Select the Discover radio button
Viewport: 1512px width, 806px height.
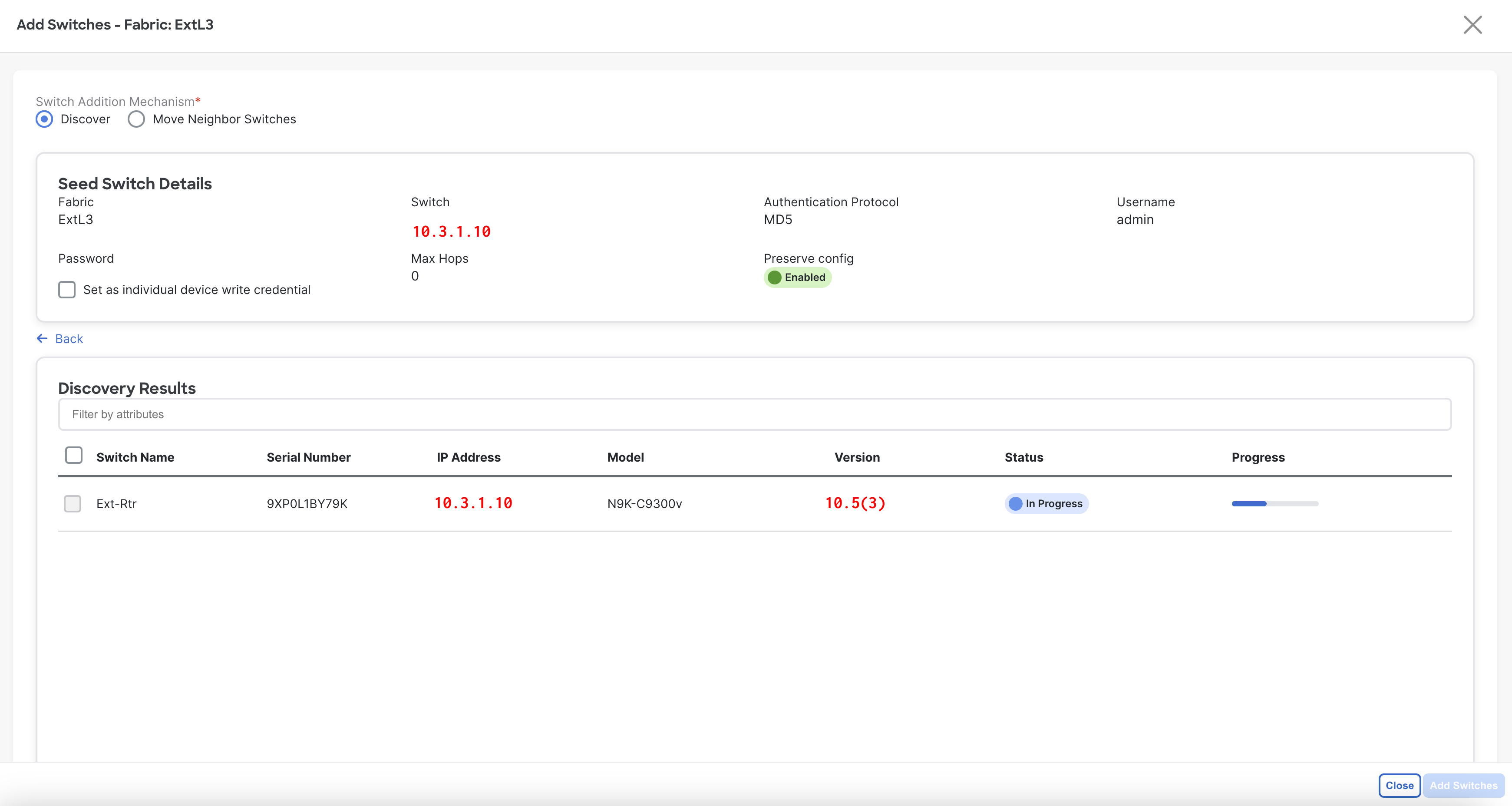click(x=45, y=119)
